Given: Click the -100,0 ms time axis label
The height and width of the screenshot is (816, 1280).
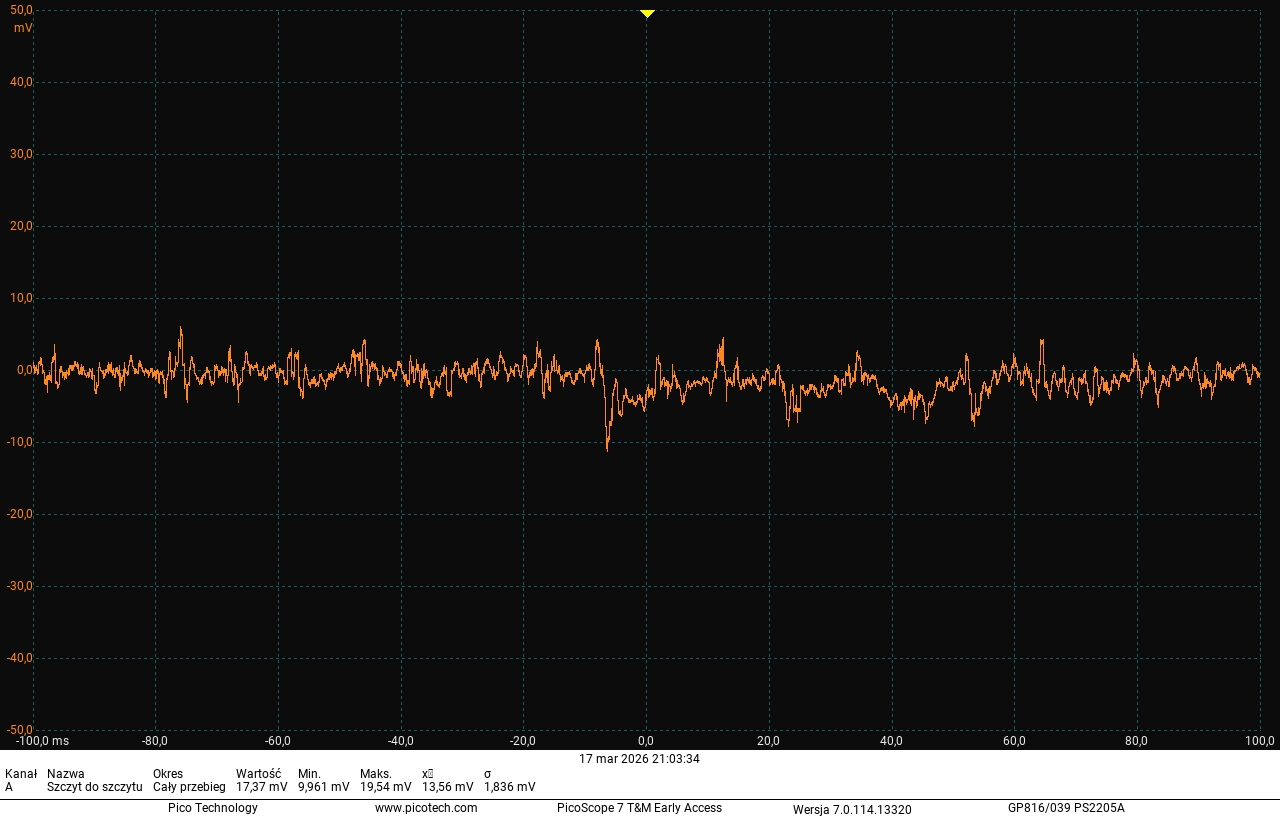Looking at the screenshot, I should (x=42, y=741).
